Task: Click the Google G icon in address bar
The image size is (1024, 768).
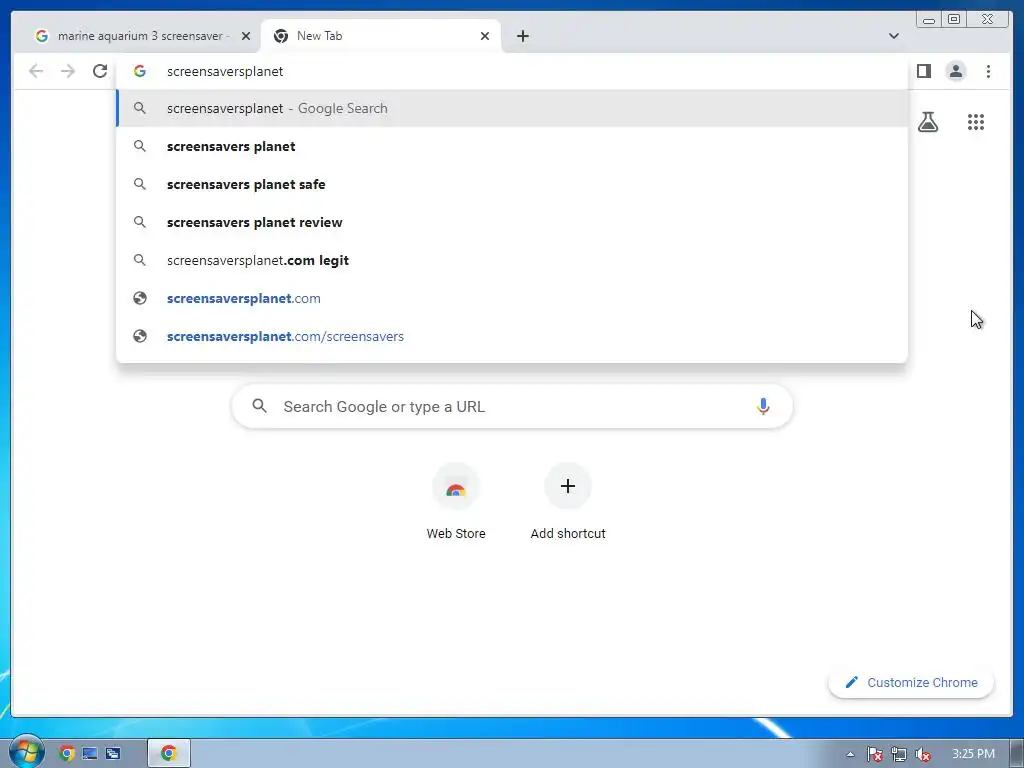Action: click(140, 71)
